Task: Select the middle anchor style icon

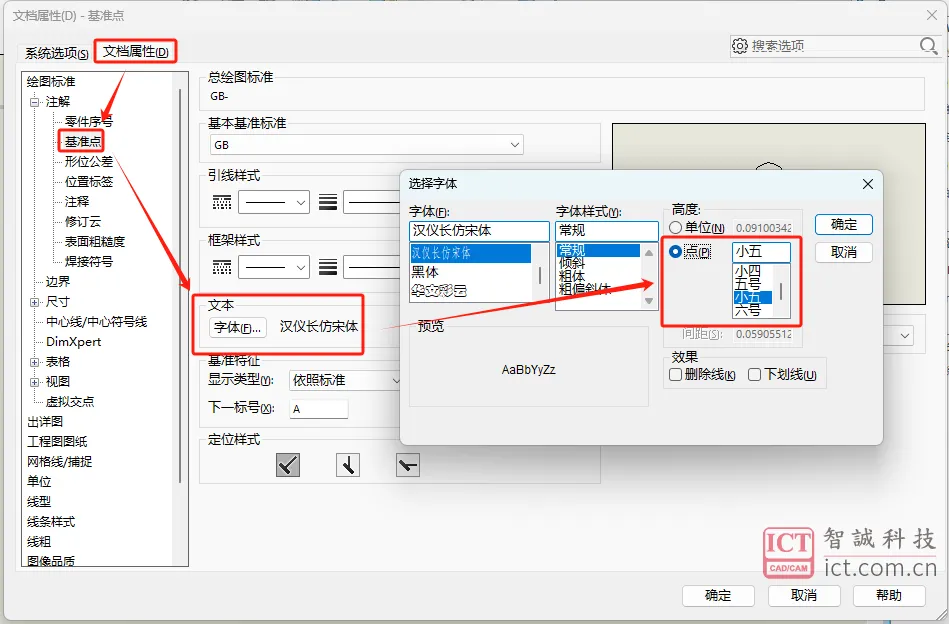Action: pos(348,465)
